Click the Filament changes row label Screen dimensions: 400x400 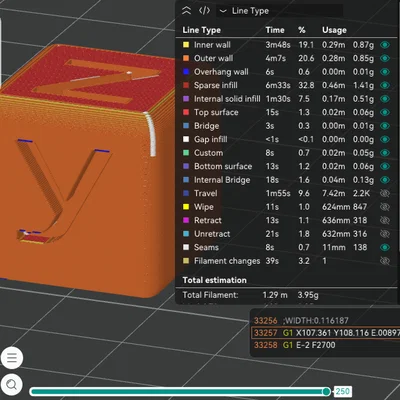coord(227,261)
